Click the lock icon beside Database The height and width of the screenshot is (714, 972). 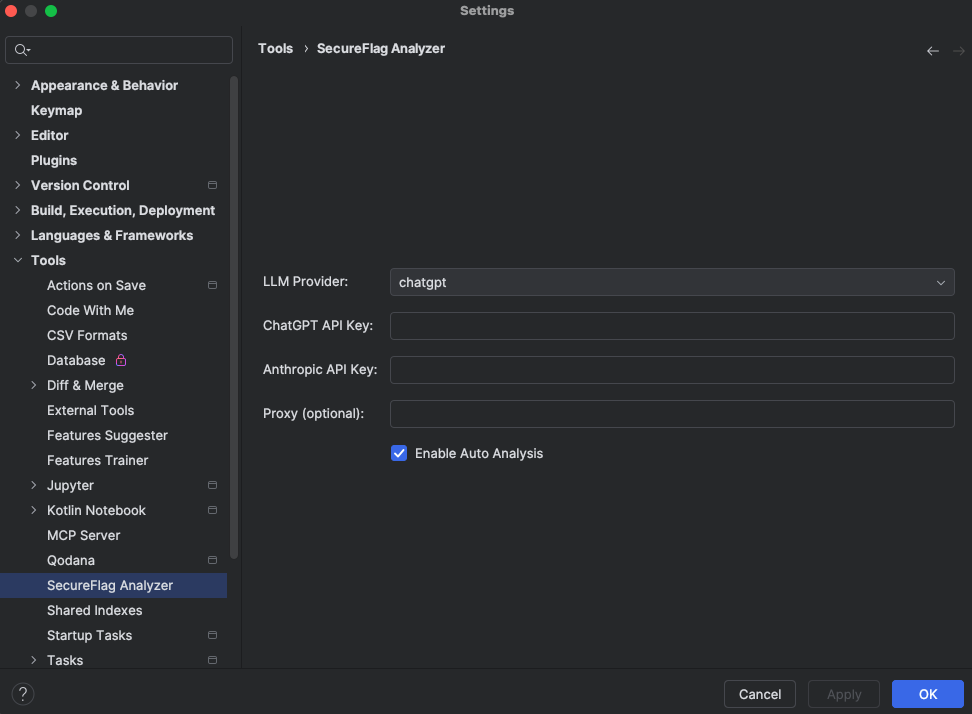tap(121, 360)
